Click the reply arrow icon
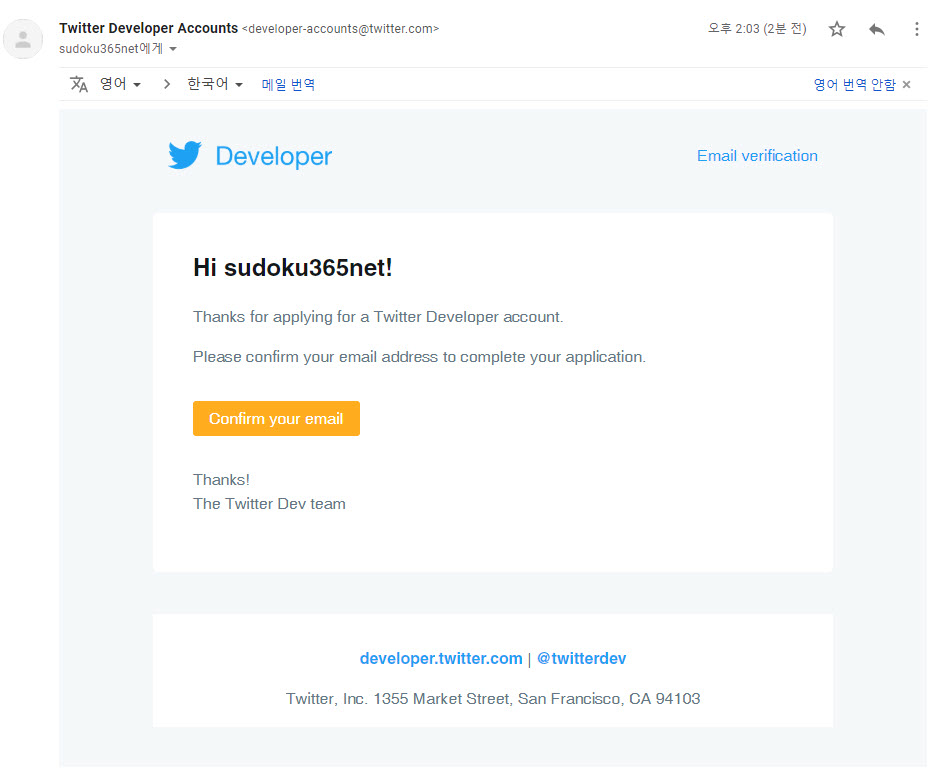This screenshot has height=769, width=949. pos(877,29)
